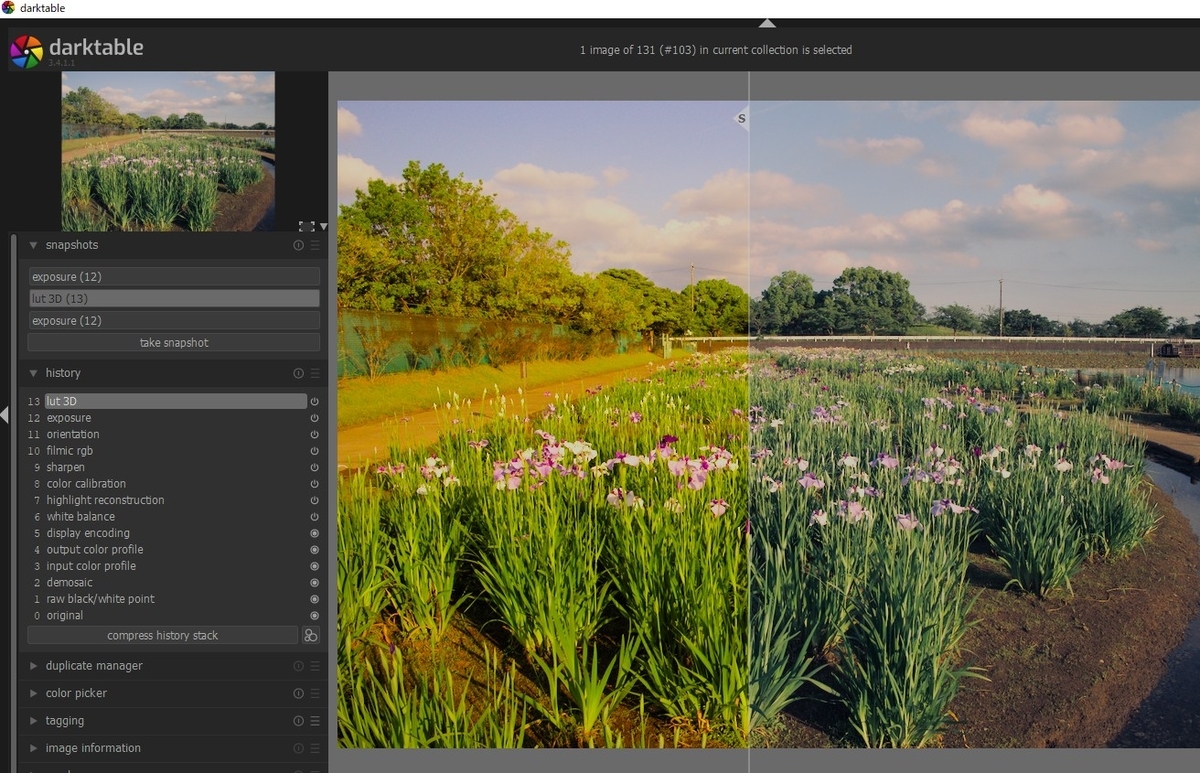Expand the tagging panel
Screen dimensions: 1200x773
point(33,721)
